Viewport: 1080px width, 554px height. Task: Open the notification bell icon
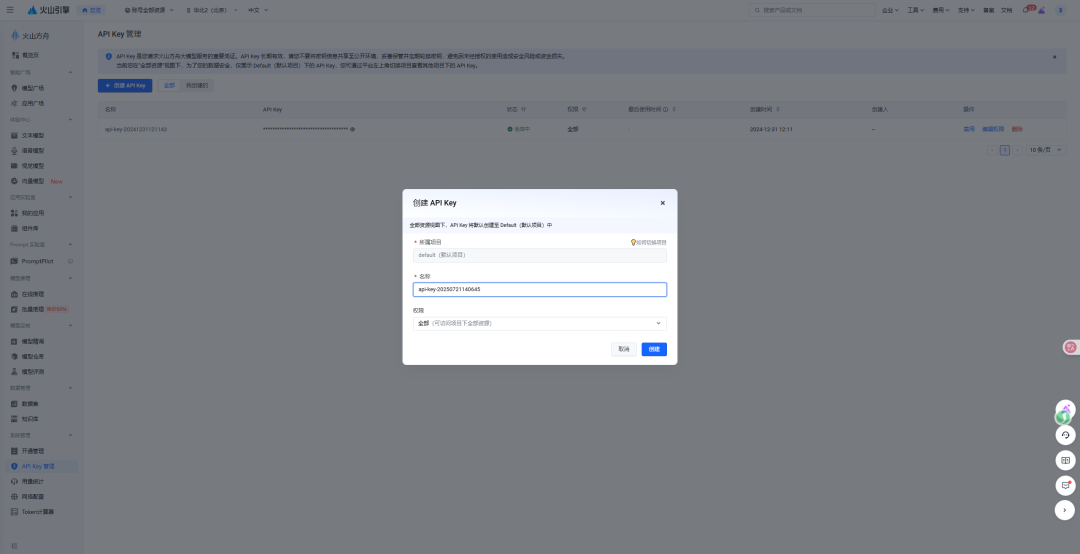(1026, 10)
